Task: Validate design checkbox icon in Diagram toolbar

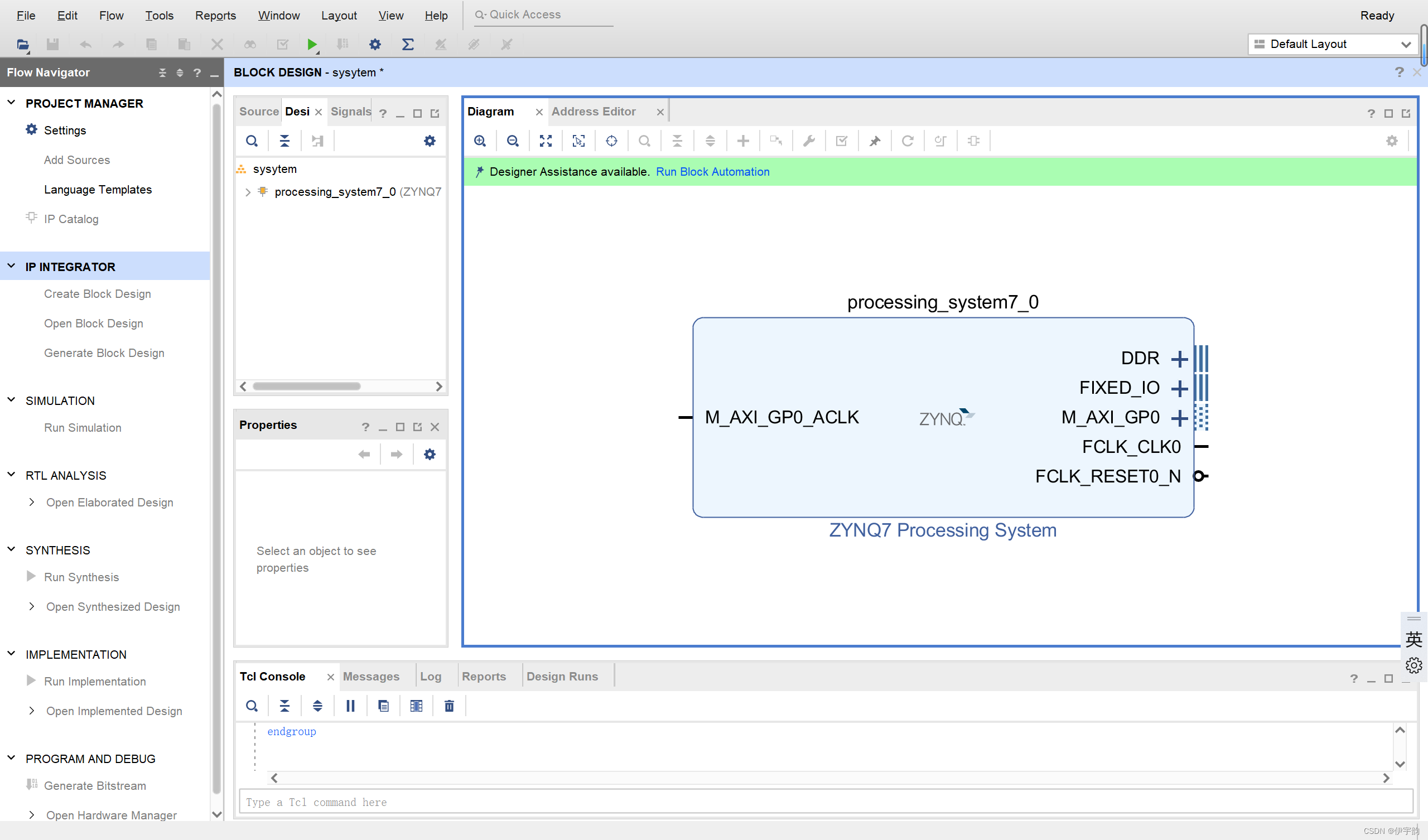Action: point(842,141)
